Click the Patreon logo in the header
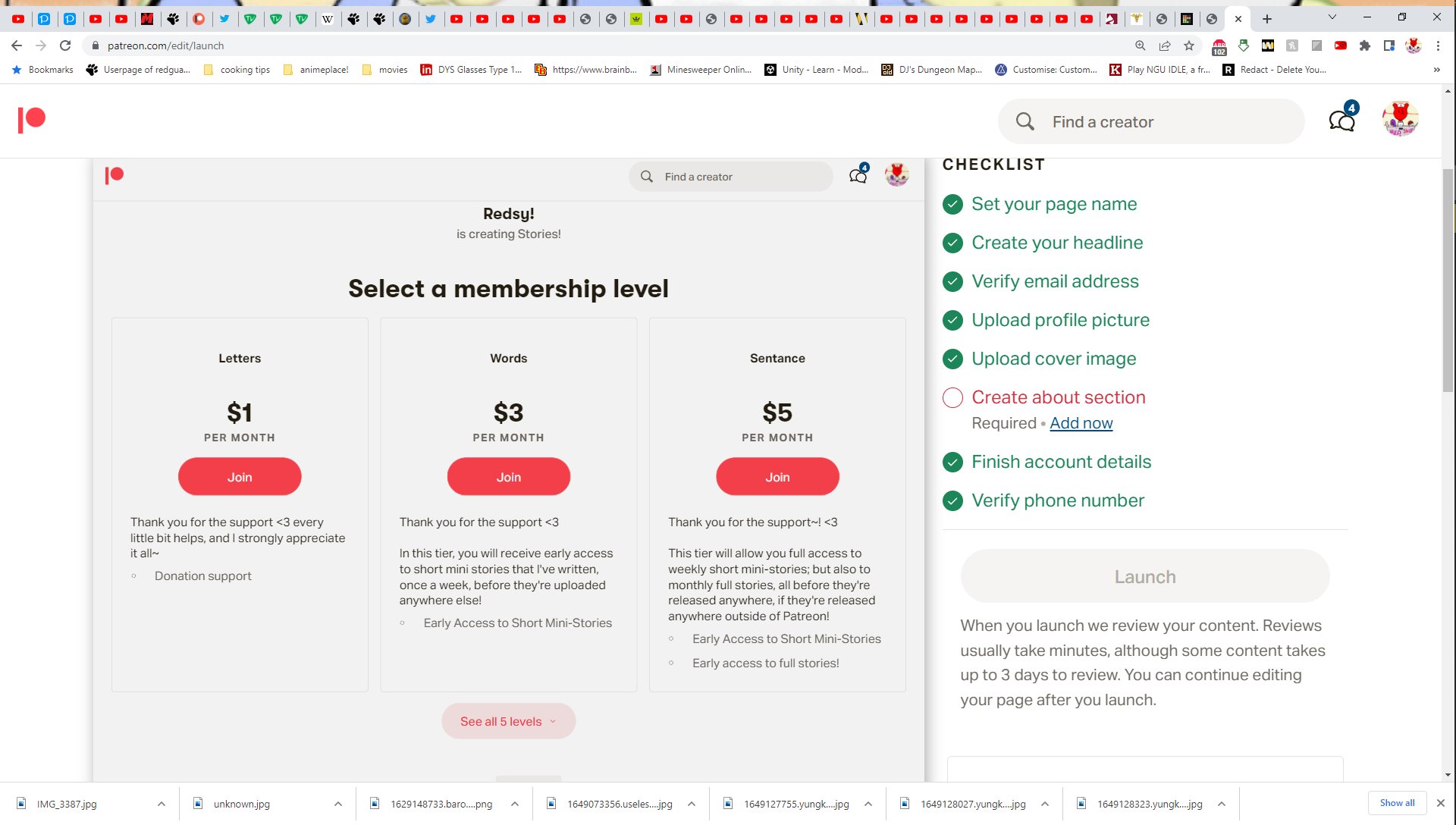The image size is (1456, 825). tap(32, 120)
